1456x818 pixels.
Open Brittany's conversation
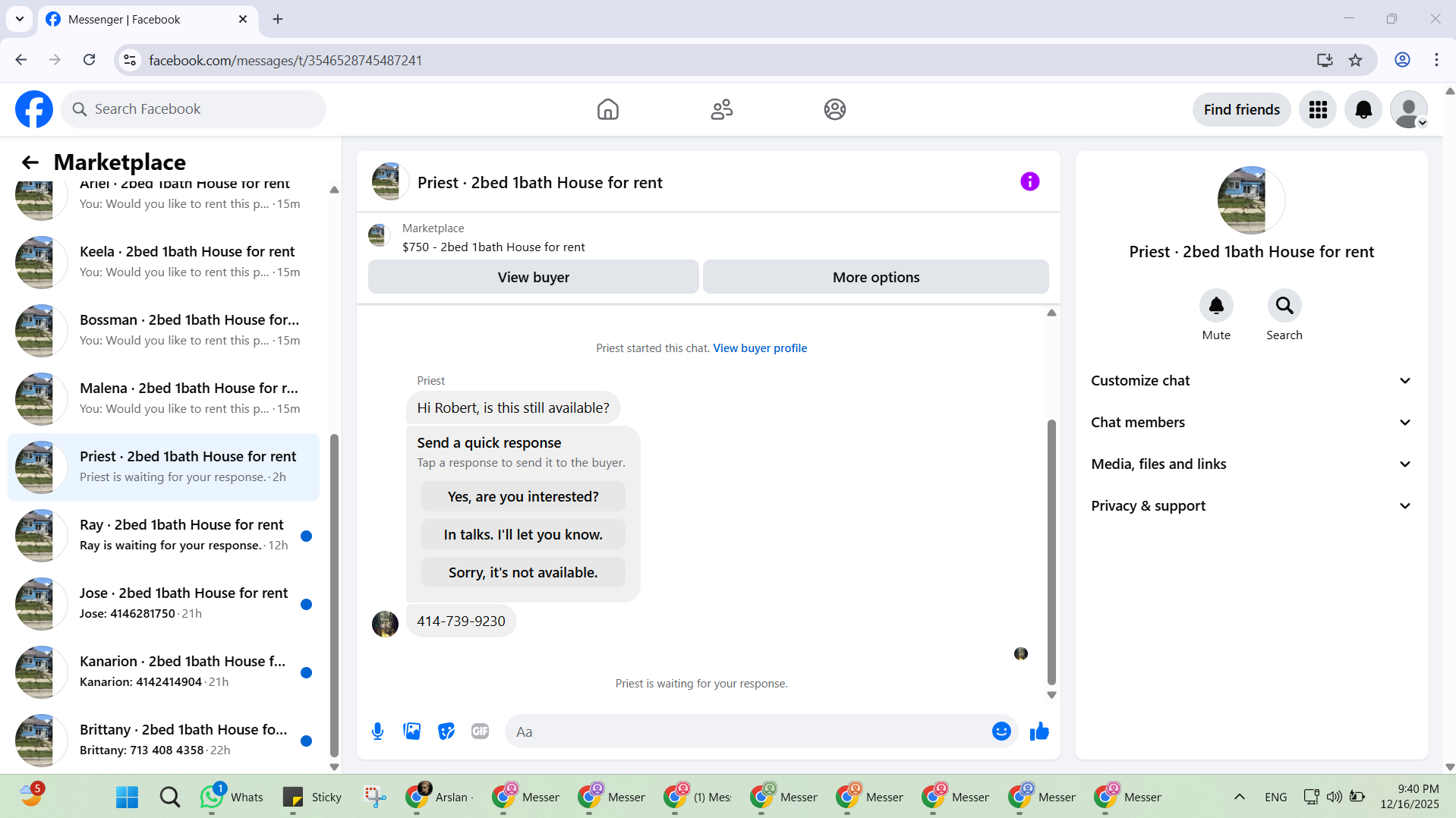coord(163,740)
